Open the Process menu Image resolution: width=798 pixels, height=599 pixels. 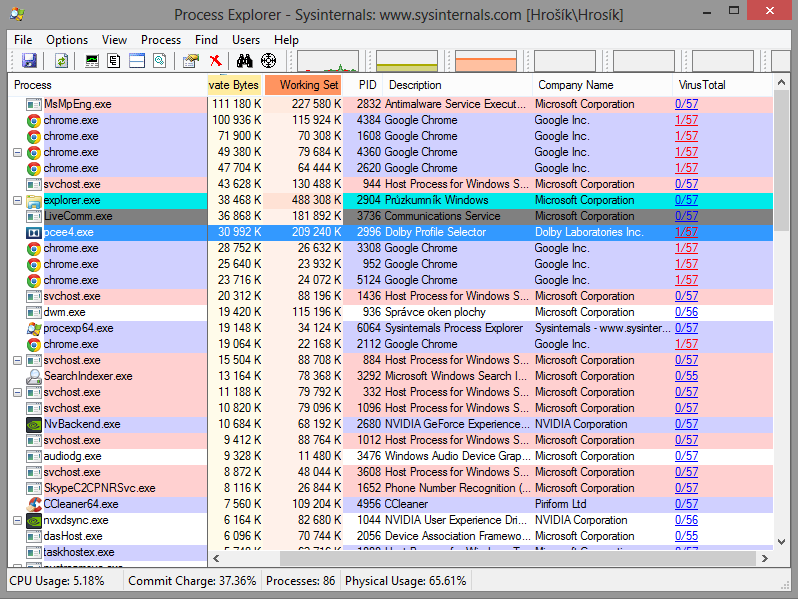click(161, 40)
